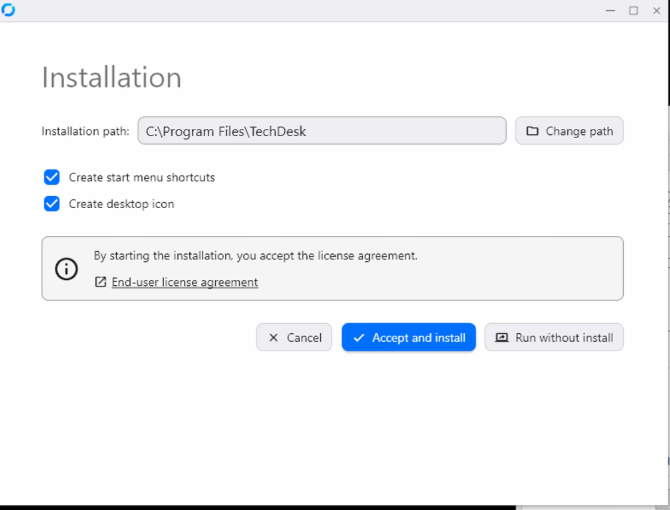Viewport: 670px width, 510px height.
Task: Click the circled info icon in the license box
Action: [66, 269]
